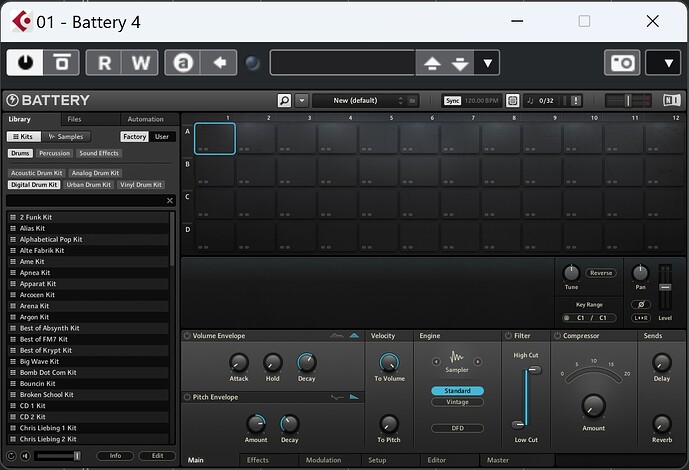Open the Battery main menu dropdown
The image size is (689, 470).
click(302, 101)
